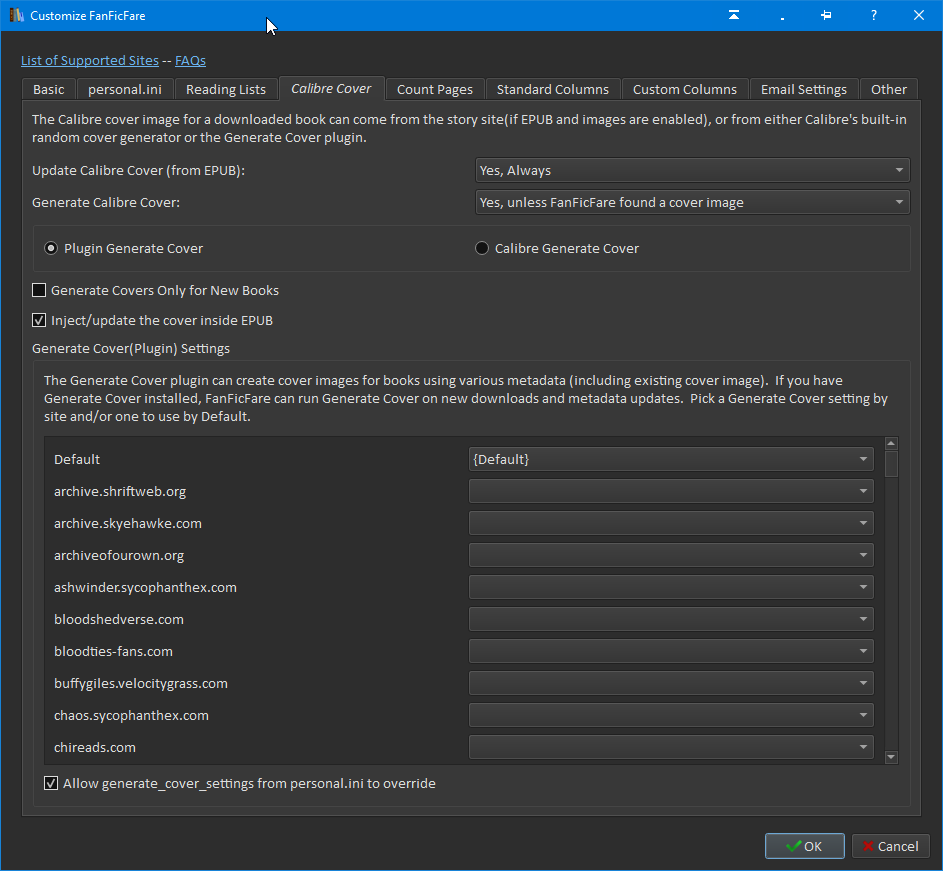Click the site list scroll down arrow
Screen dimensions: 943x871
tap(891, 757)
